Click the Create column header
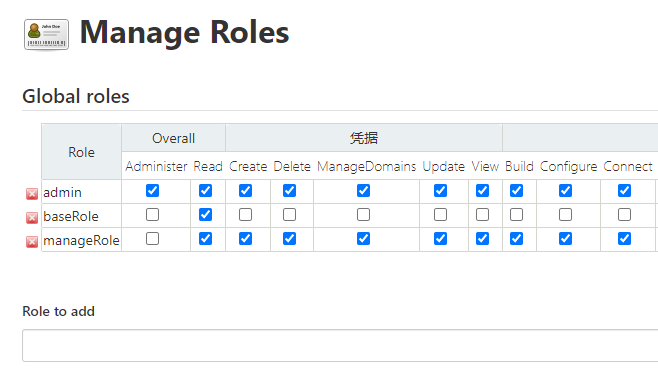The image size is (658, 392). click(x=248, y=166)
